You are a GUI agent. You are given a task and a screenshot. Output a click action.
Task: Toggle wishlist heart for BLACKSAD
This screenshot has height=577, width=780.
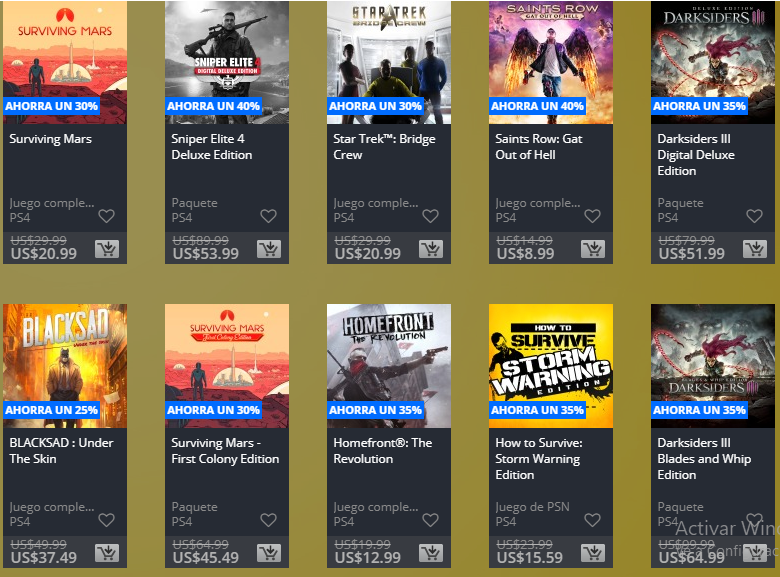point(106,520)
